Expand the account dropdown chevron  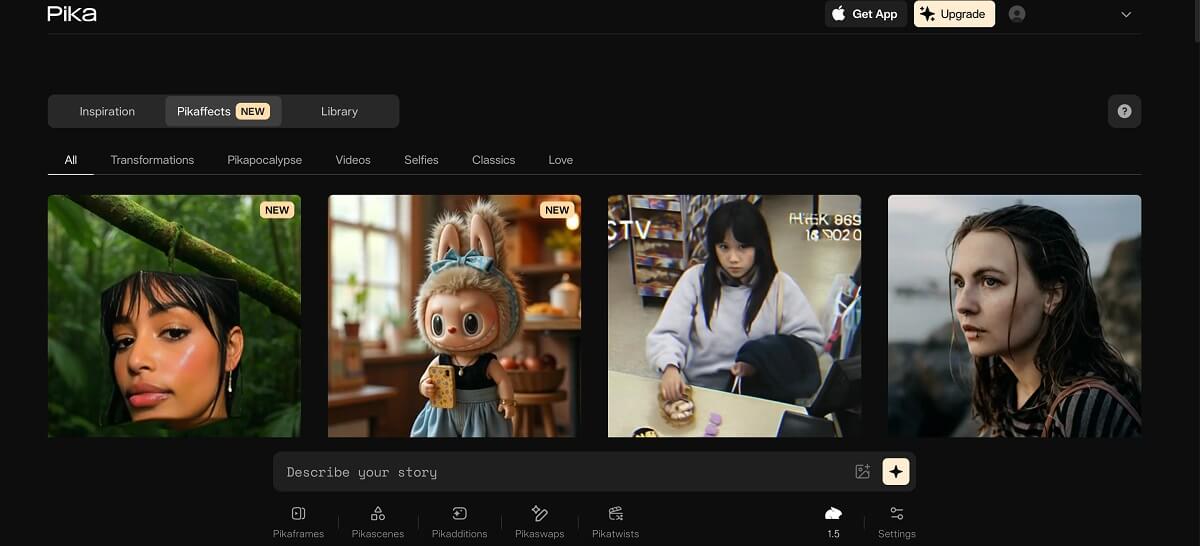pos(1126,15)
